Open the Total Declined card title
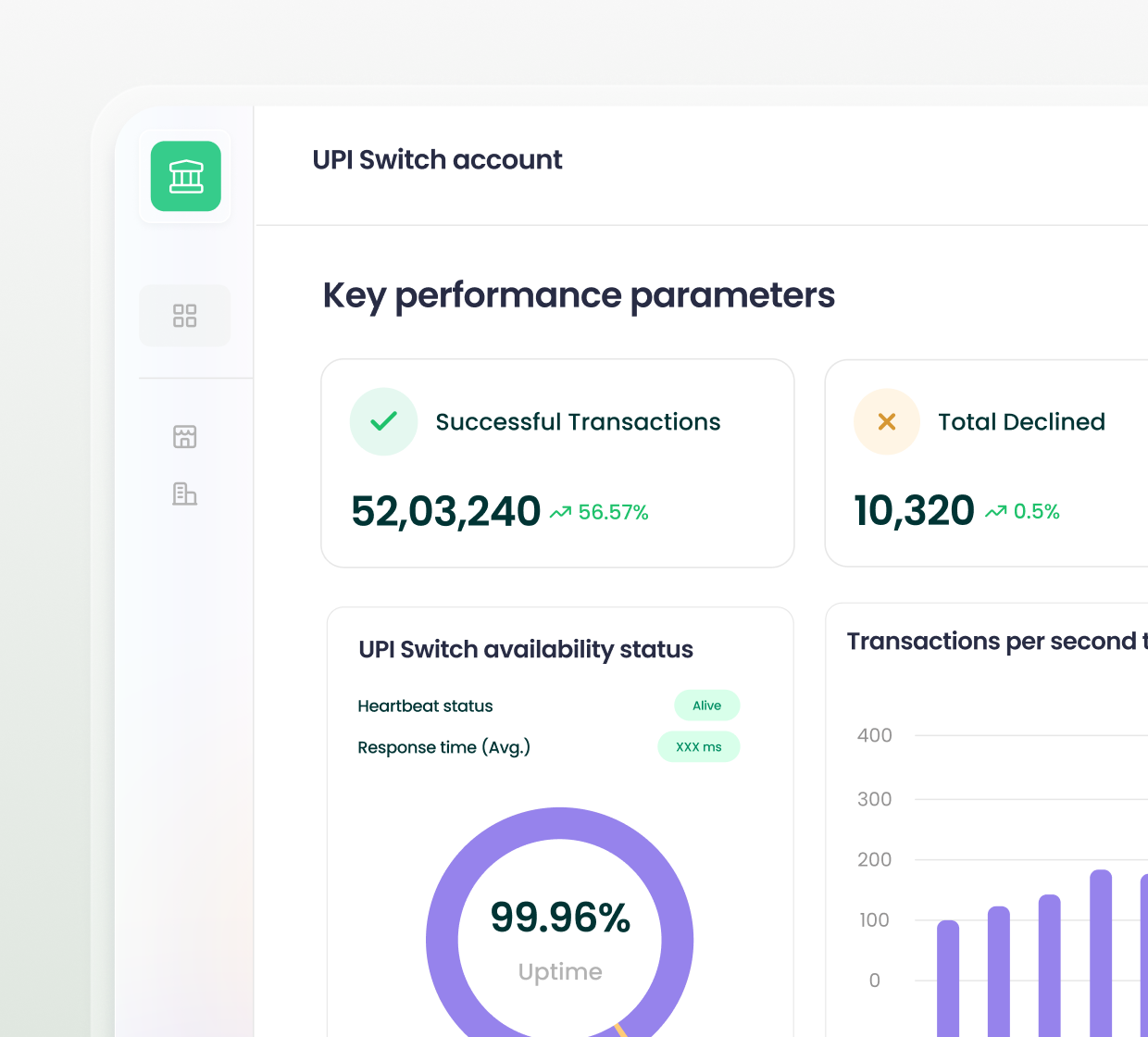This screenshot has height=1037, width=1148. [1021, 422]
